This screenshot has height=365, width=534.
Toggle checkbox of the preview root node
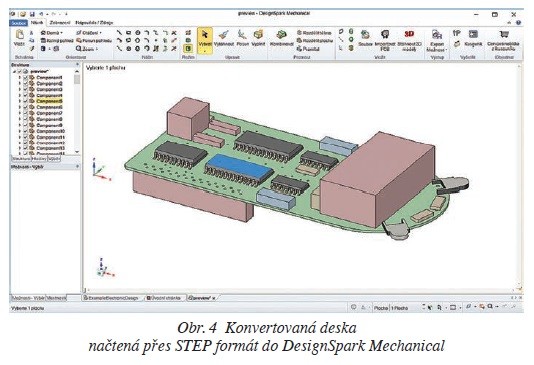(x=20, y=72)
